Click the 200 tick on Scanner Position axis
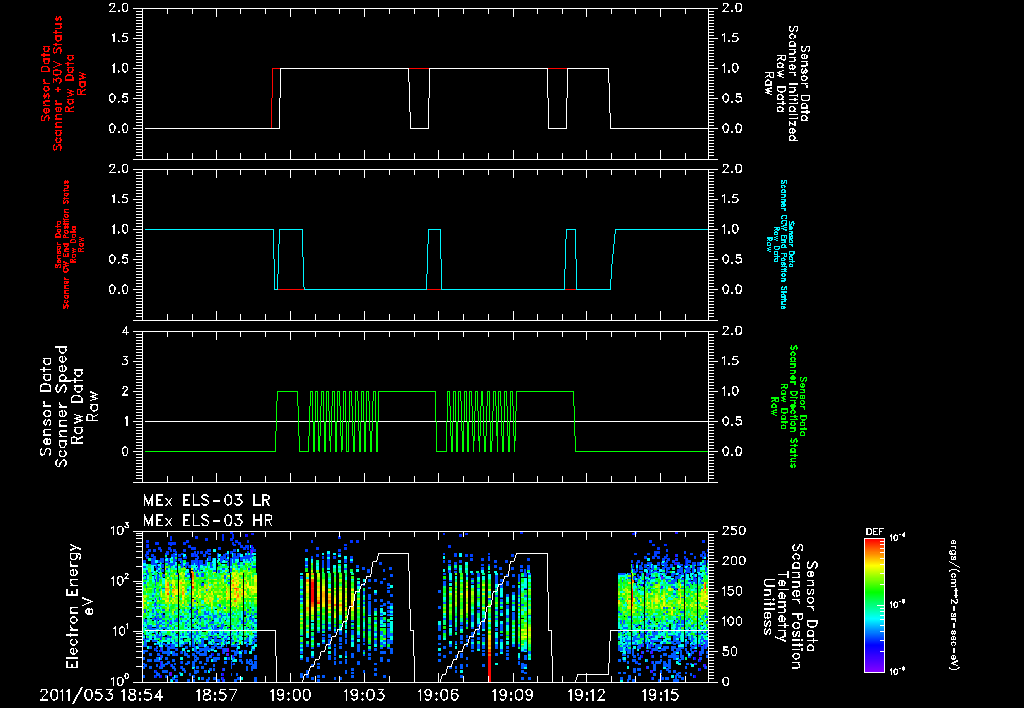 pos(733,561)
